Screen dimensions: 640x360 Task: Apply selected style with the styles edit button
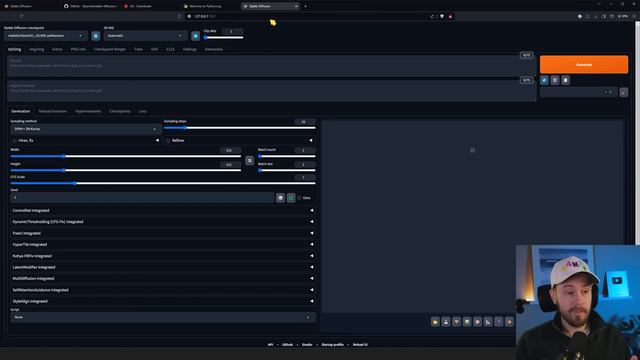pyautogui.click(x=624, y=92)
